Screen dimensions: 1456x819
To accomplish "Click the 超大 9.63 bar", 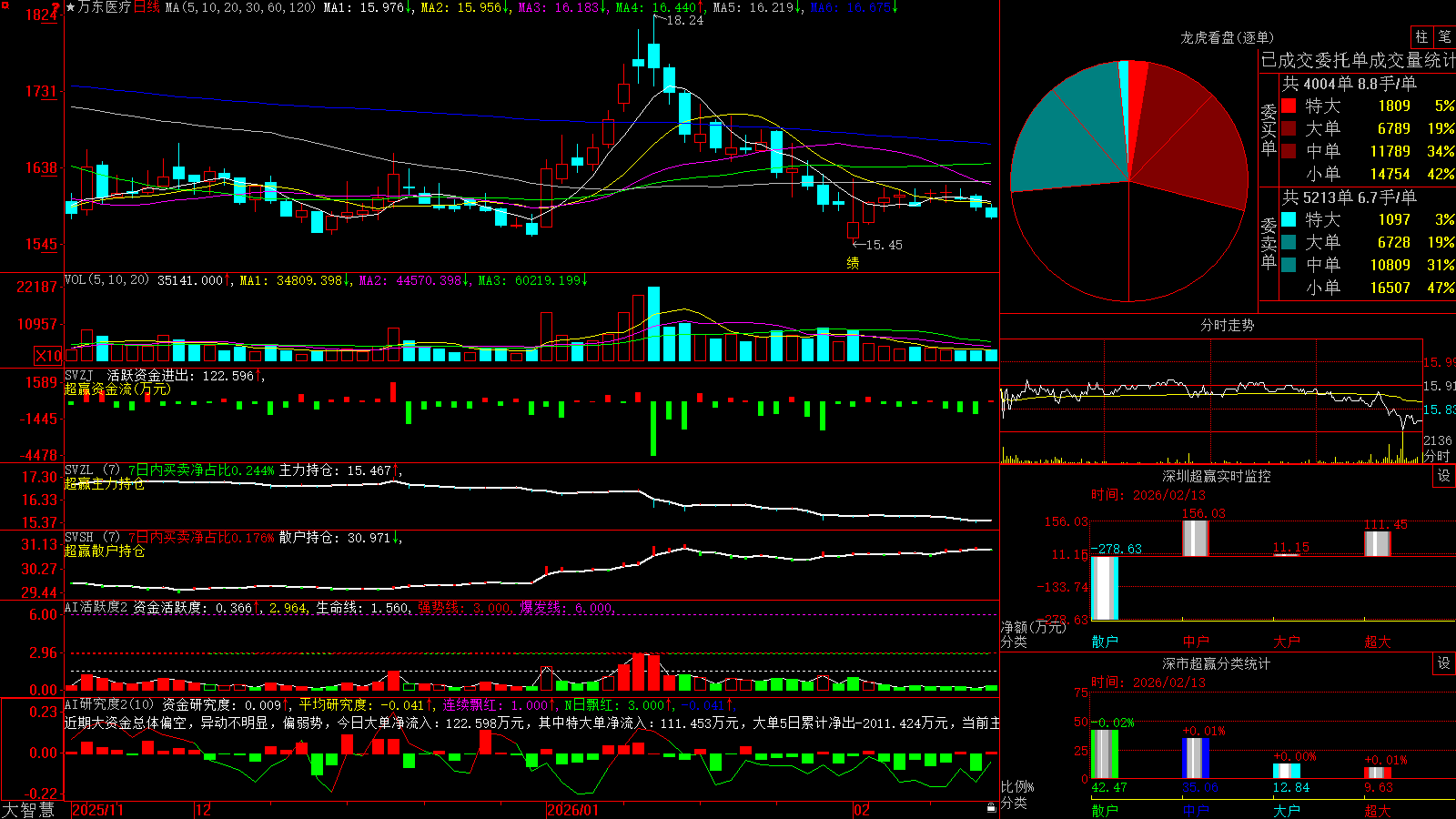I will pyautogui.click(x=1378, y=773).
